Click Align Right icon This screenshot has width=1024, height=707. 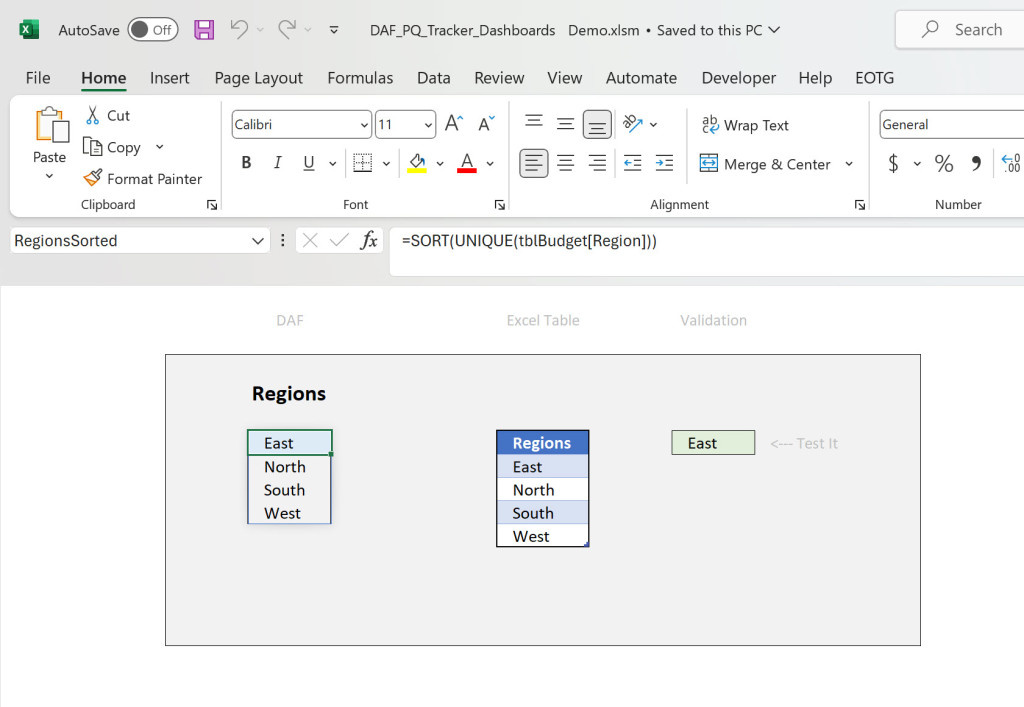[x=597, y=163]
